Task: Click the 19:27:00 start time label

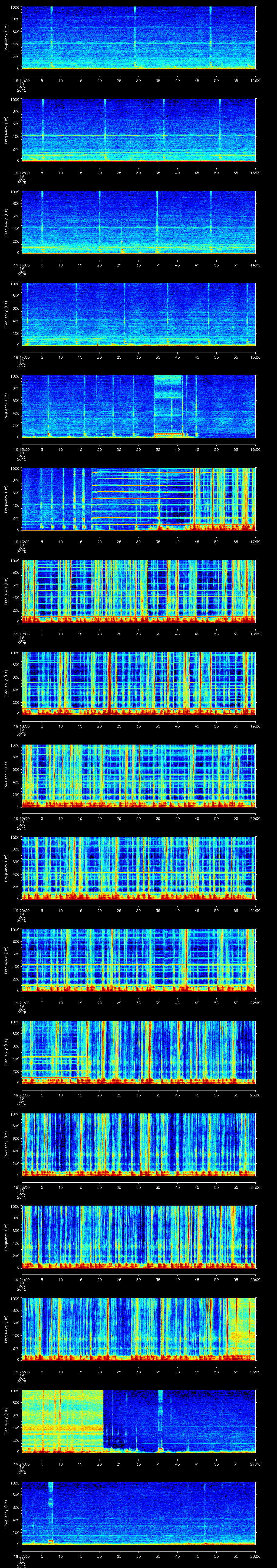Action: click(21, 1556)
